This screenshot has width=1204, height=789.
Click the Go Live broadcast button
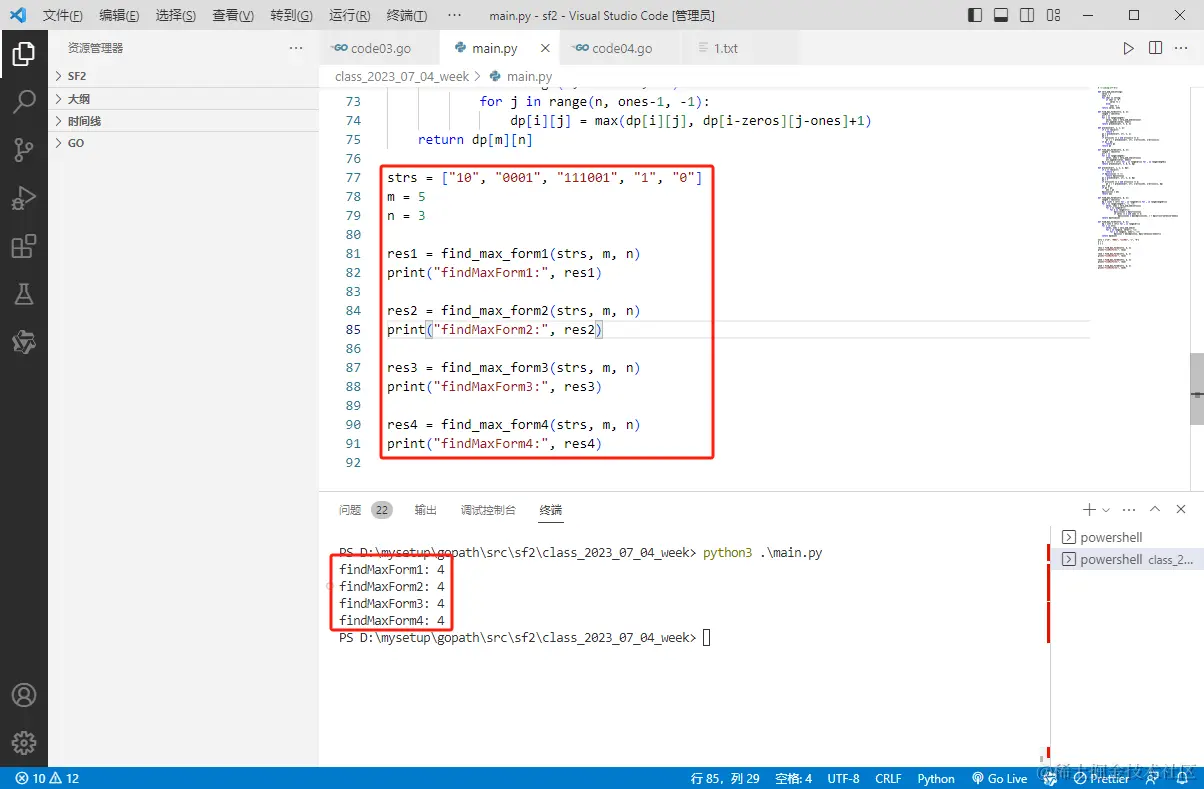tap(998, 778)
